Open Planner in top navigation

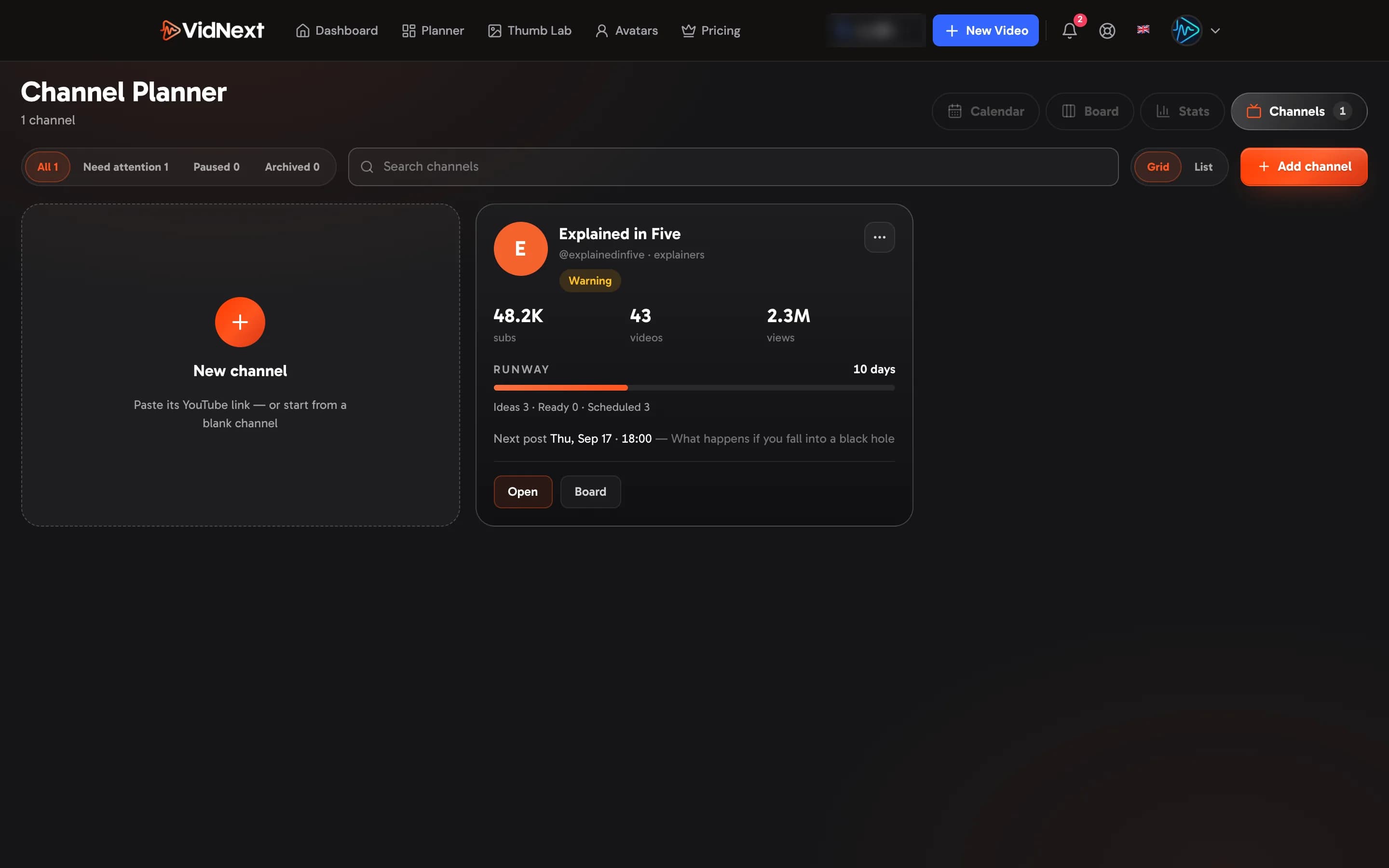(x=433, y=30)
